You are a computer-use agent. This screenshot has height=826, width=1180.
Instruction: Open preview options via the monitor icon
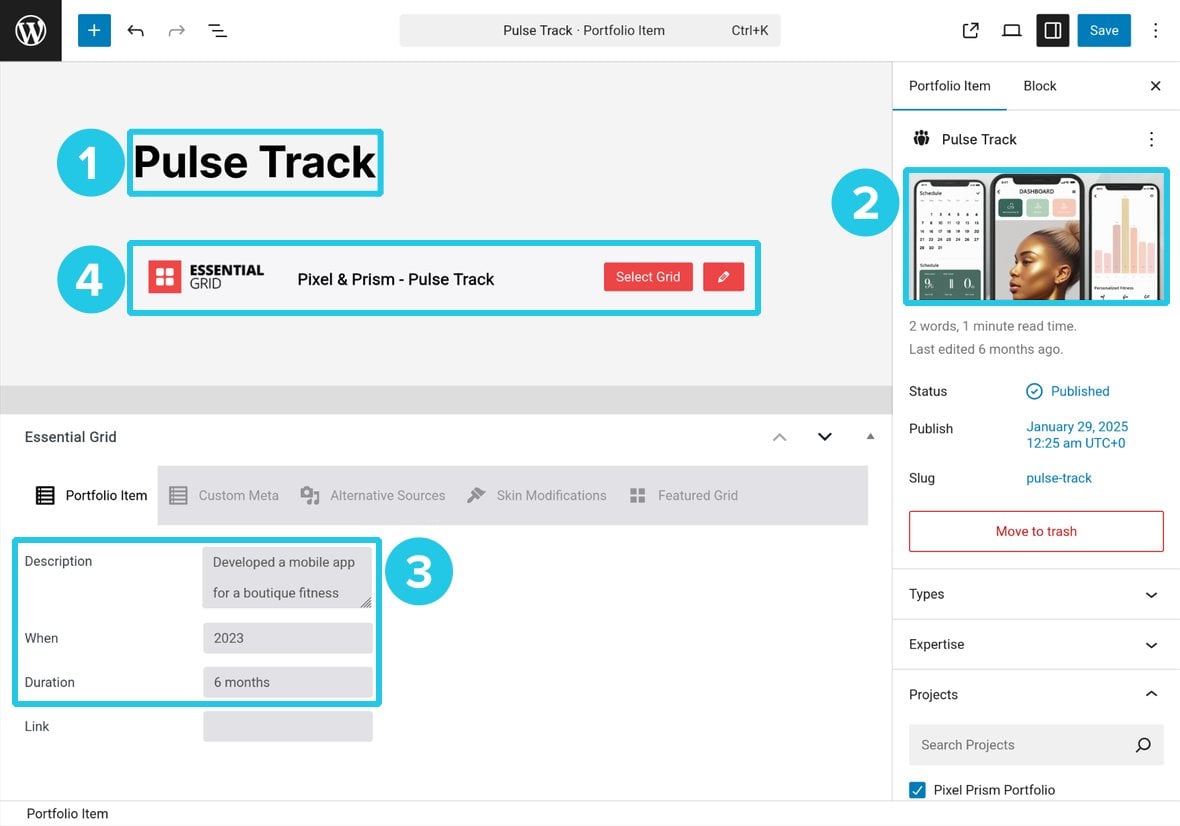click(1012, 30)
